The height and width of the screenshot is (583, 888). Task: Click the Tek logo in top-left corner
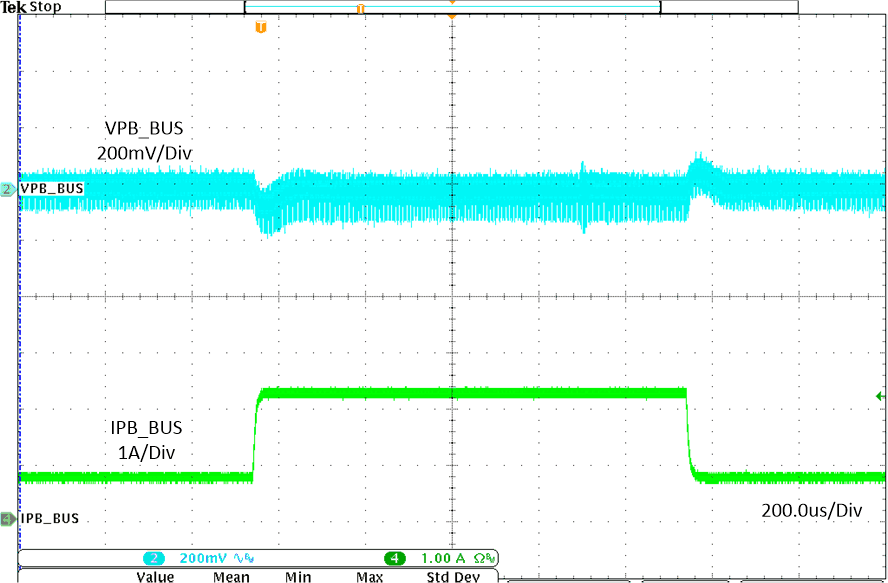click(12, 7)
